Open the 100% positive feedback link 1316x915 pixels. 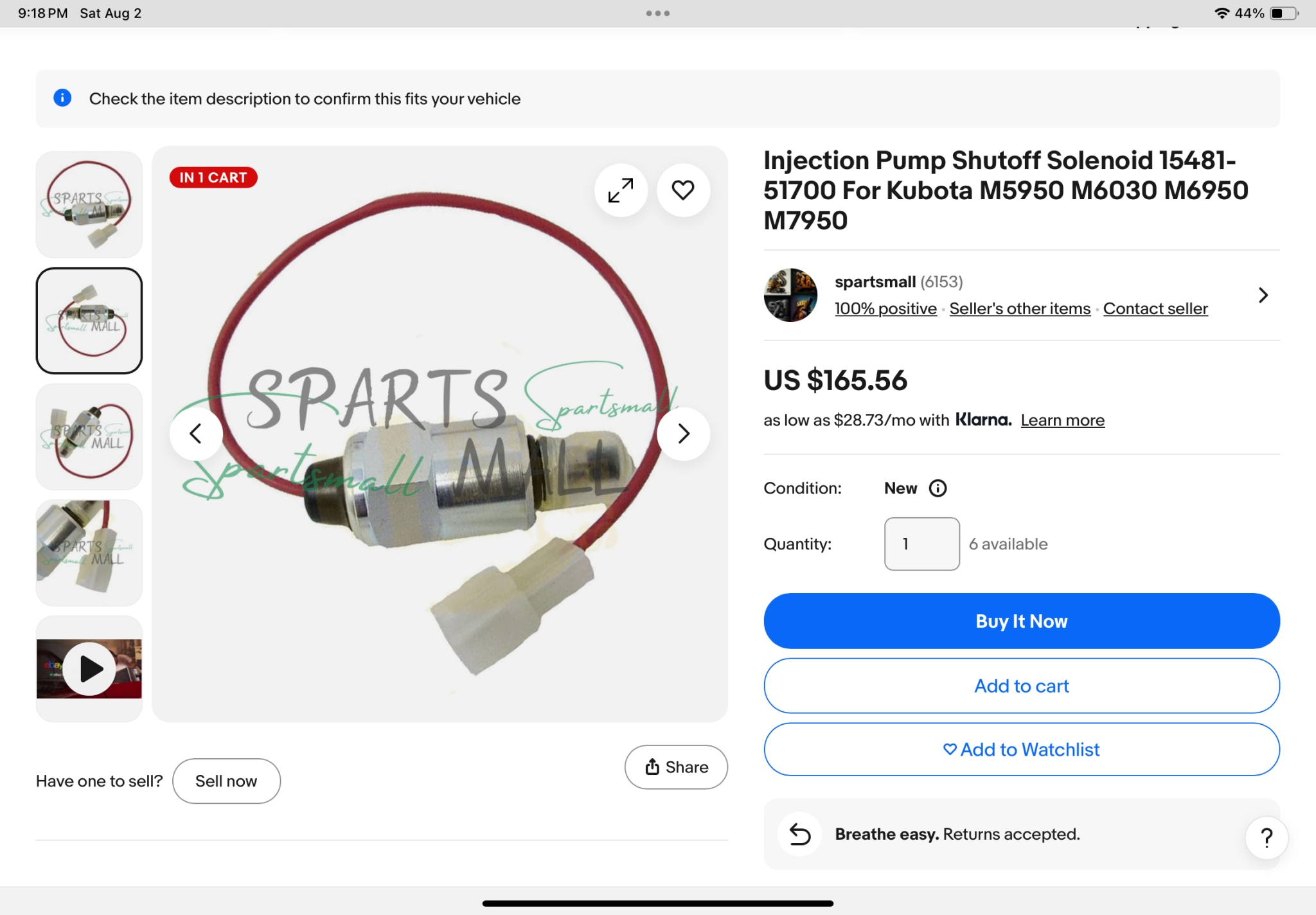click(x=885, y=309)
